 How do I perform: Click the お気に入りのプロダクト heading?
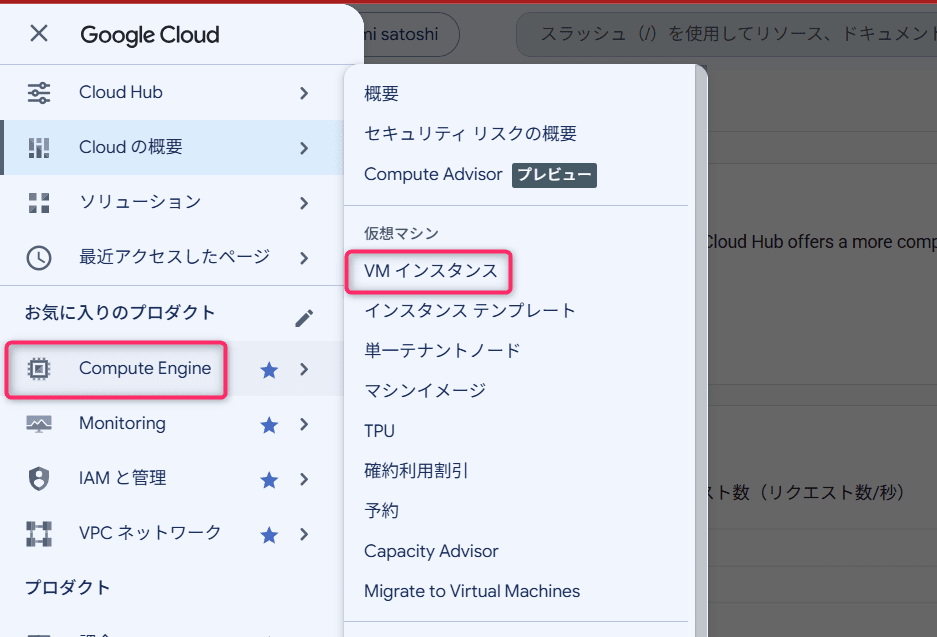point(120,313)
